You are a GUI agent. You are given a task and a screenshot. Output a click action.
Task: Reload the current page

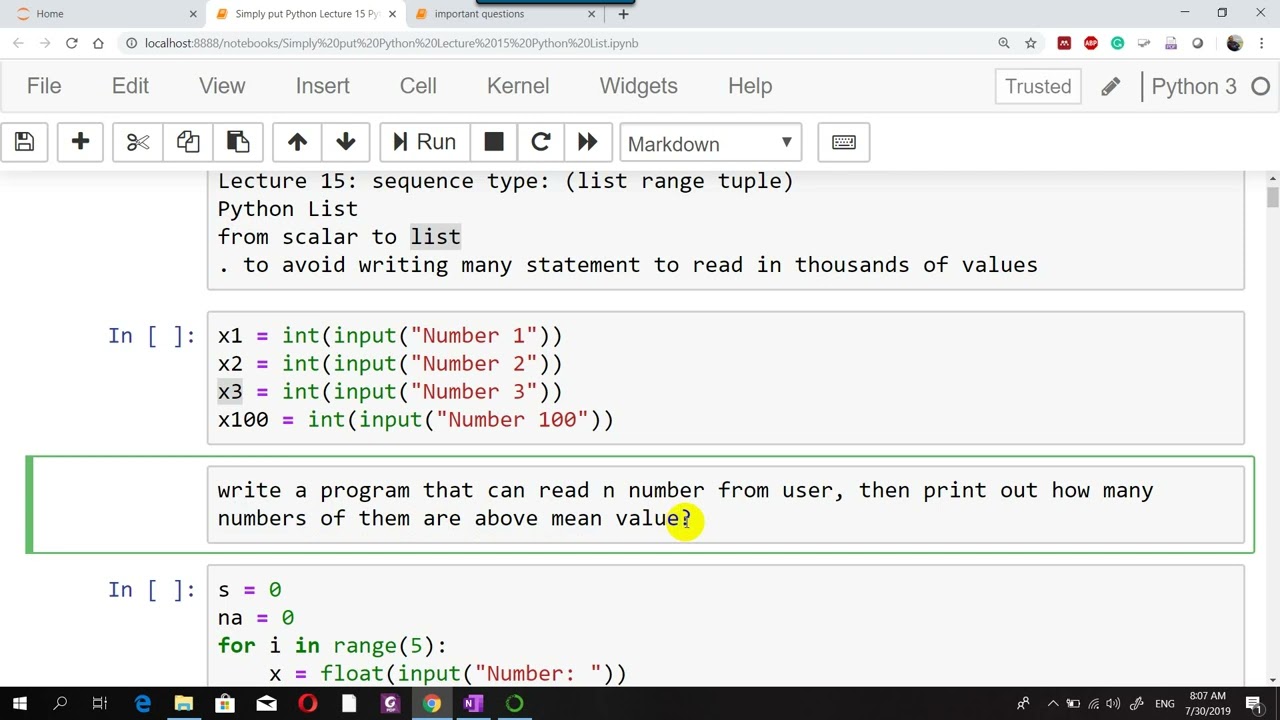[x=71, y=43]
